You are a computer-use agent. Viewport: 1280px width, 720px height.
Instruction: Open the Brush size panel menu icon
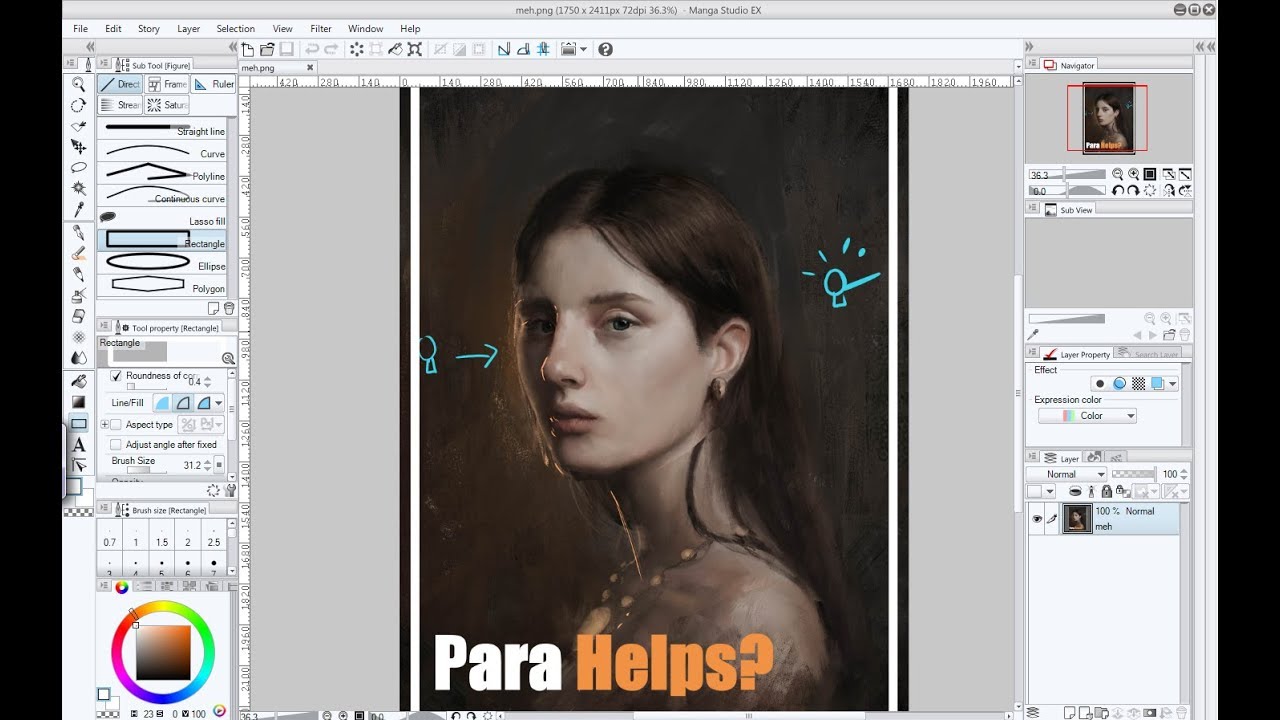(x=104, y=510)
